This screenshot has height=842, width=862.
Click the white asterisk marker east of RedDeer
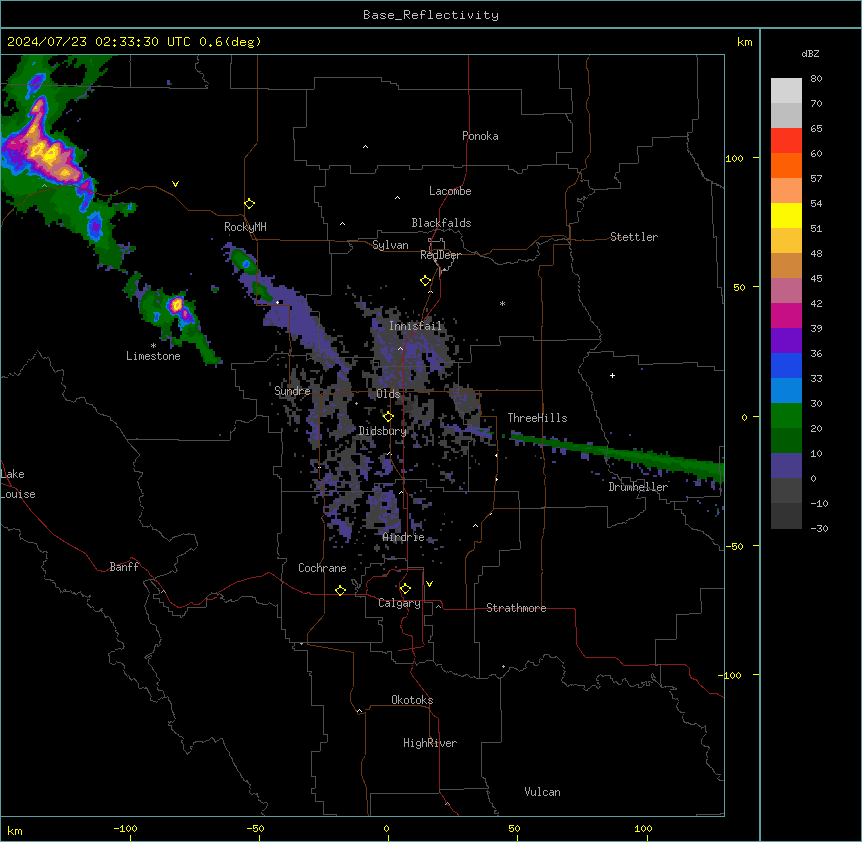[502, 303]
